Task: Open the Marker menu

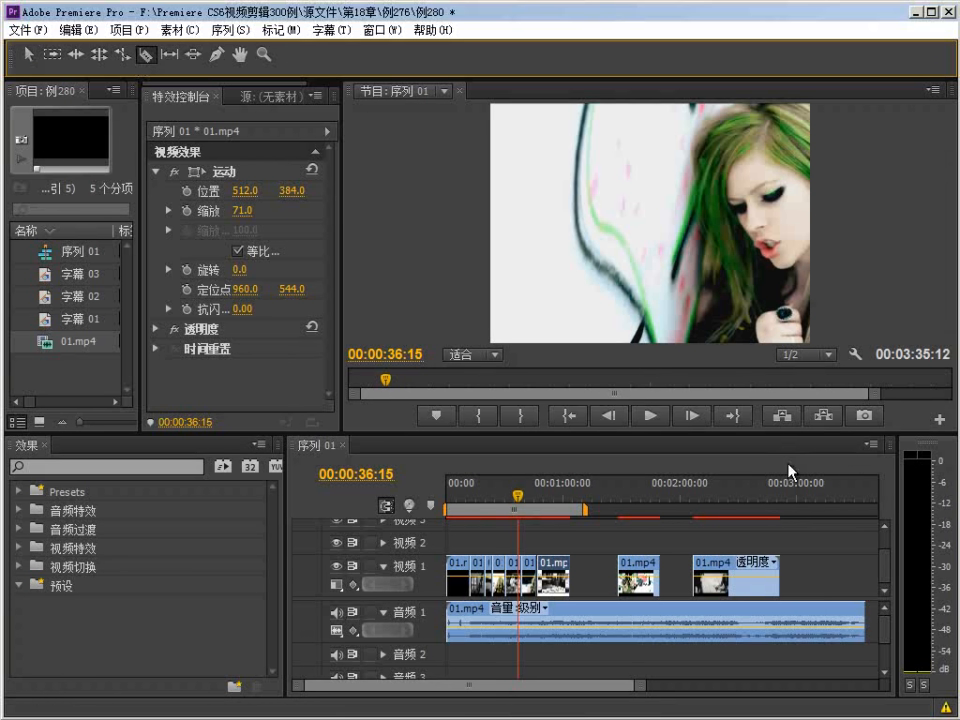Action: 281,30
